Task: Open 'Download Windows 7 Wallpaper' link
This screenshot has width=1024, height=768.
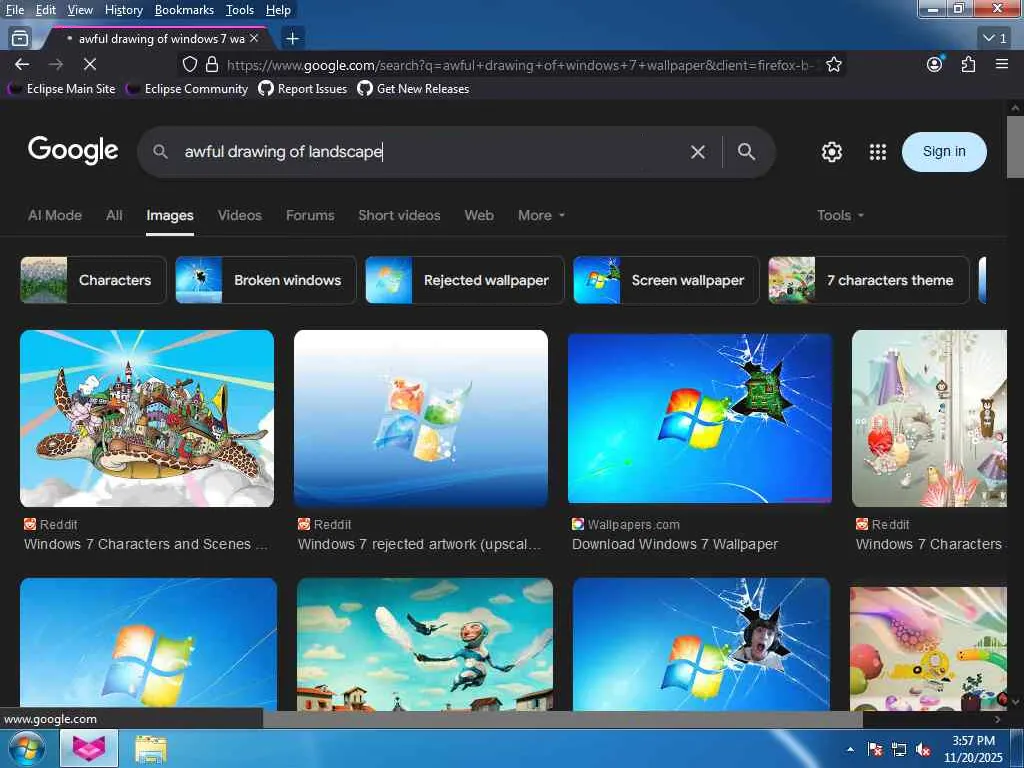Action: [x=675, y=544]
